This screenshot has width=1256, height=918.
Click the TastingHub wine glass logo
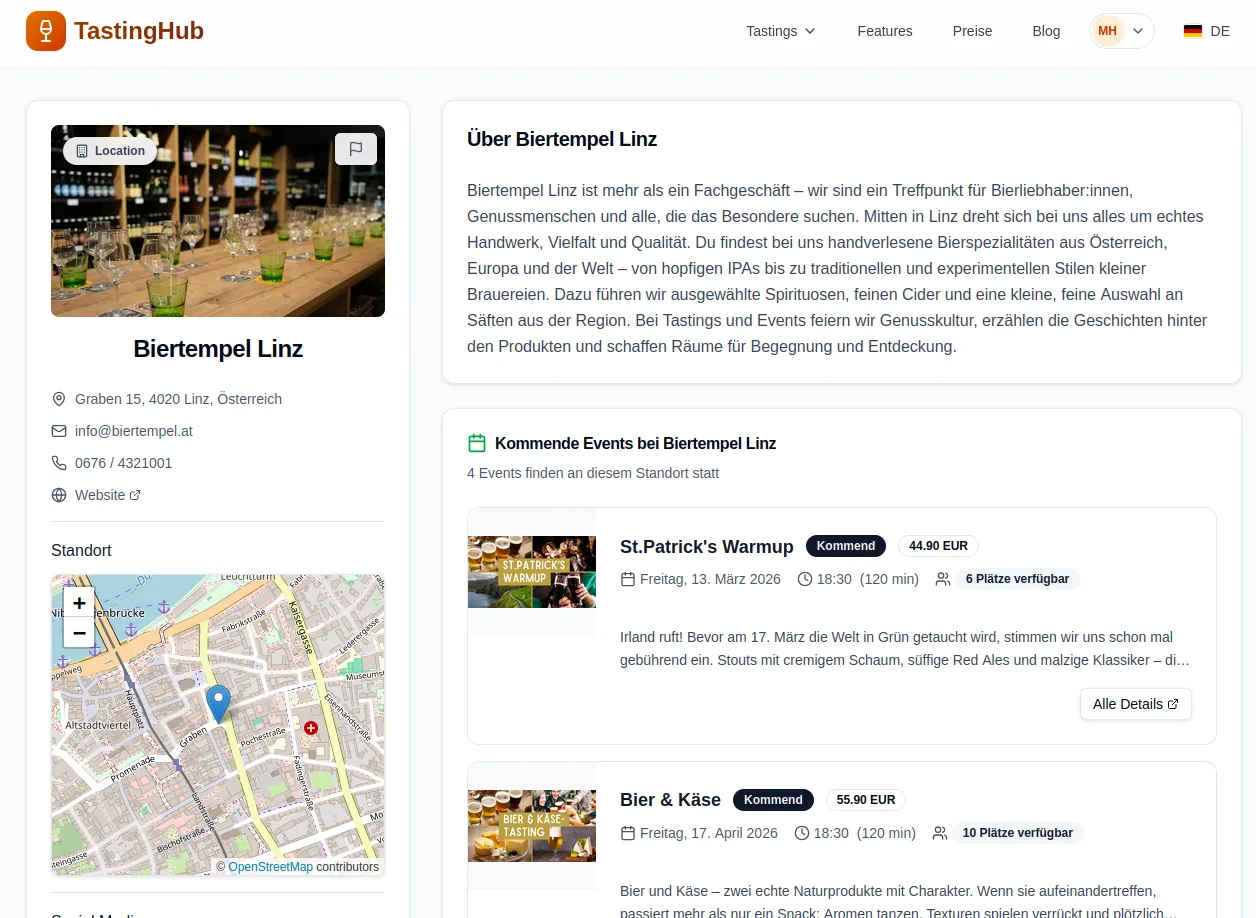coord(46,31)
